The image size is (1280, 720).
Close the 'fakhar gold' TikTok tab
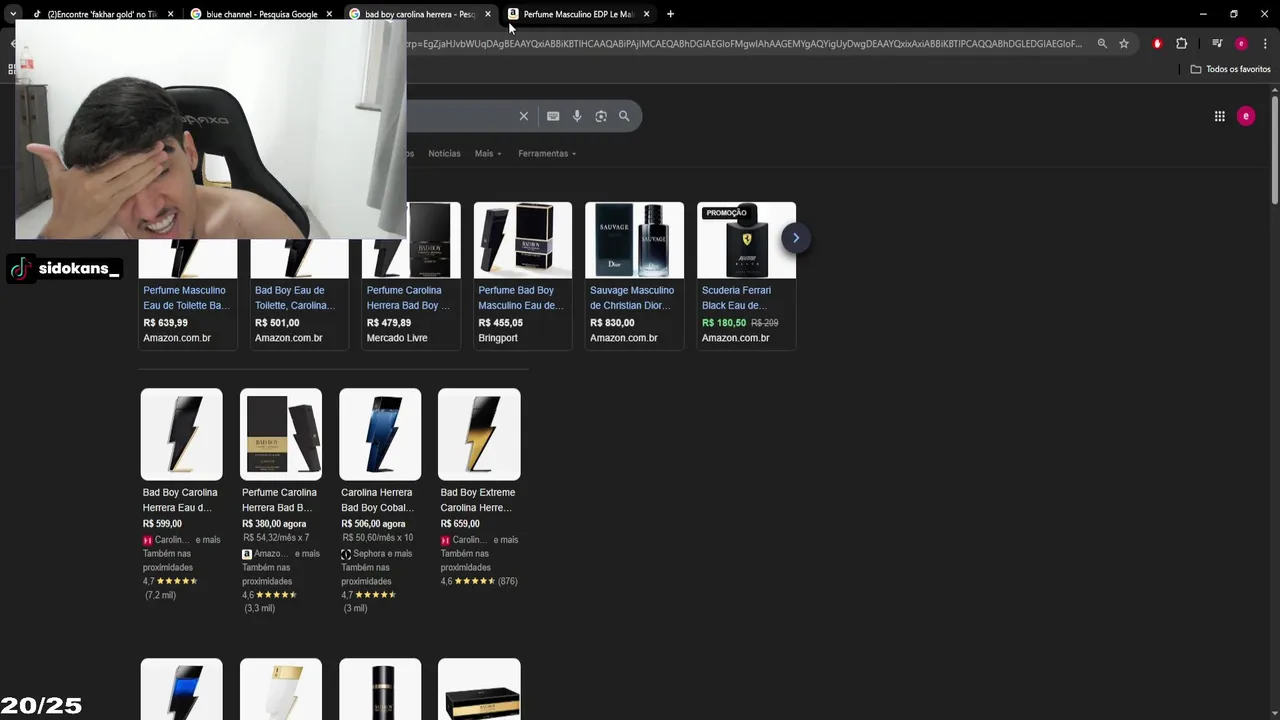click(170, 14)
